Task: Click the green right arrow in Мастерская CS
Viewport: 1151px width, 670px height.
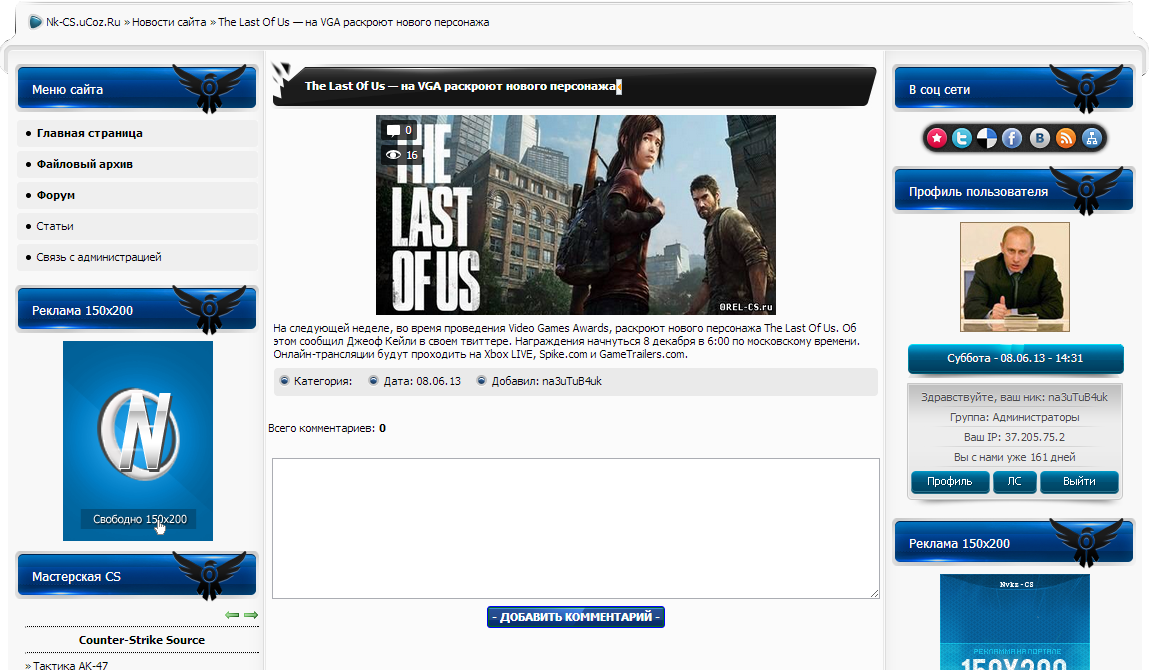Action: (x=251, y=615)
